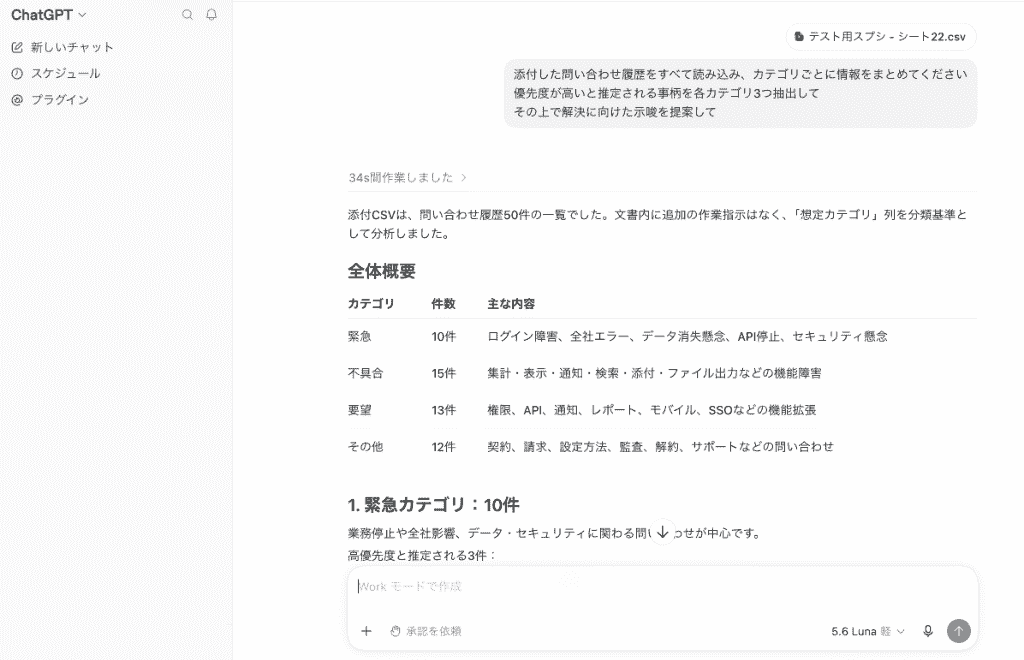Select スケジュール in the sidebar
The width and height of the screenshot is (1024, 660).
[x=65, y=73]
